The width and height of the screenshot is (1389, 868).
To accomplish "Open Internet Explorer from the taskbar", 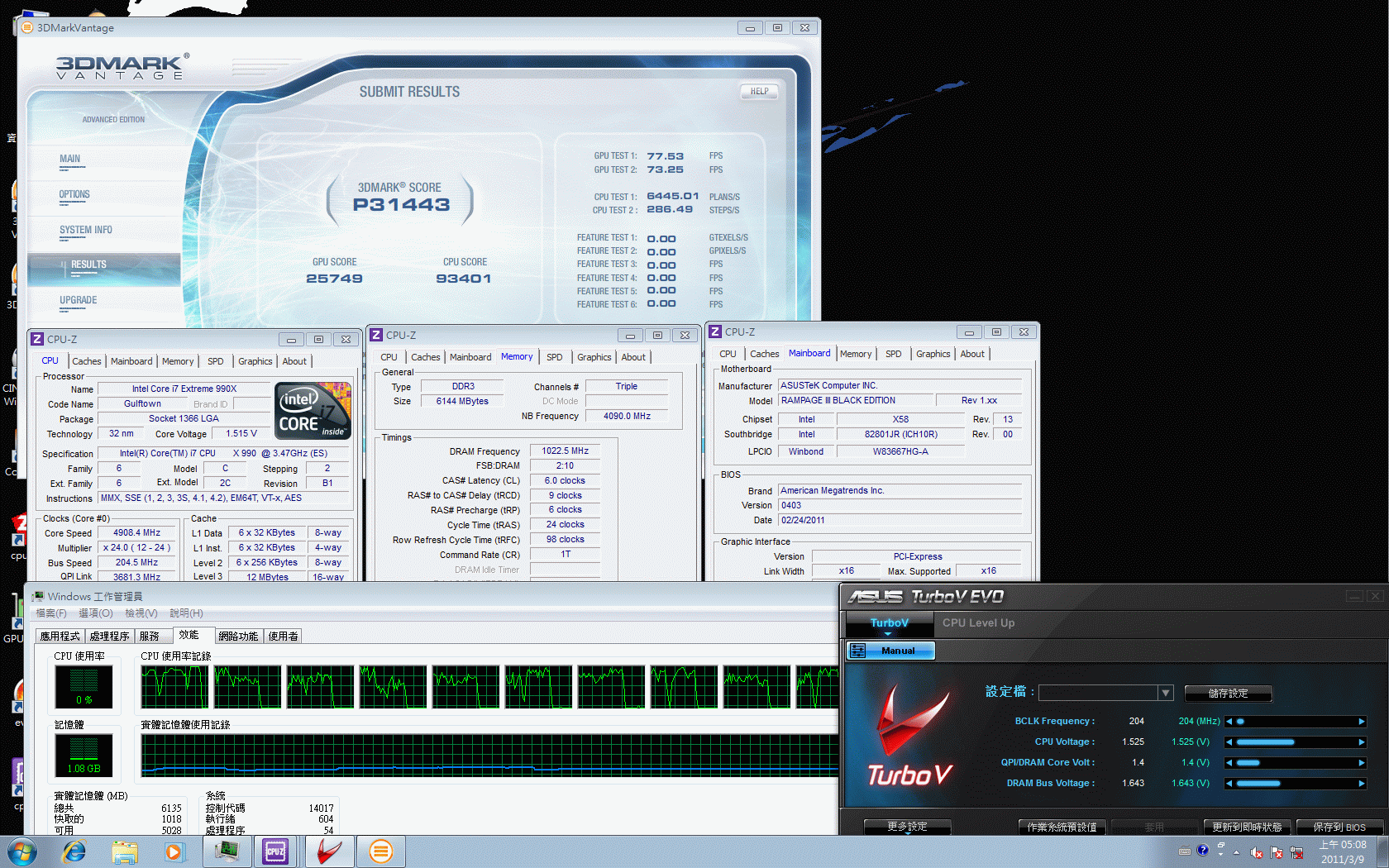I will coord(74,851).
